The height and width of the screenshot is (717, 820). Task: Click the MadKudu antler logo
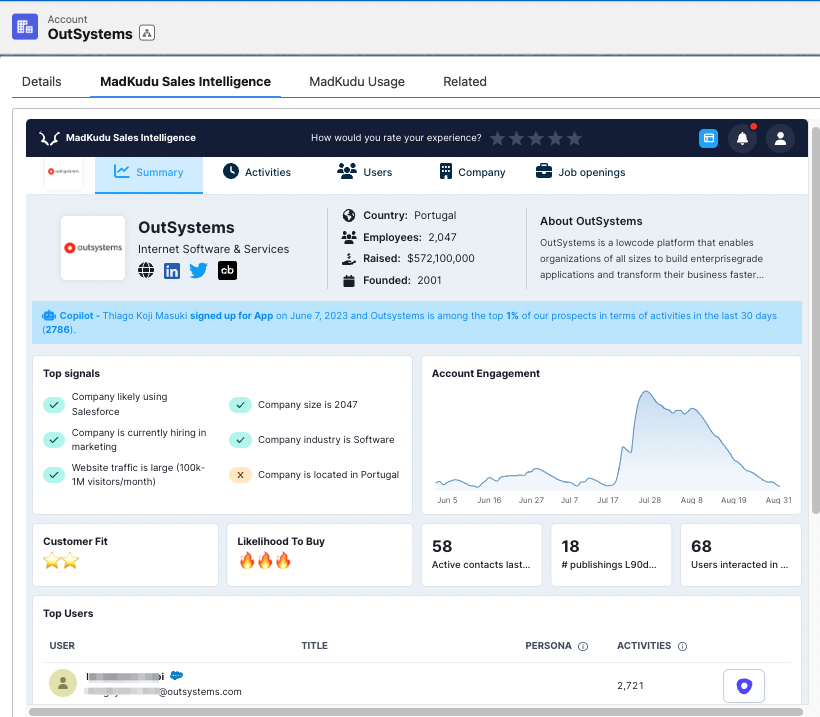point(49,138)
